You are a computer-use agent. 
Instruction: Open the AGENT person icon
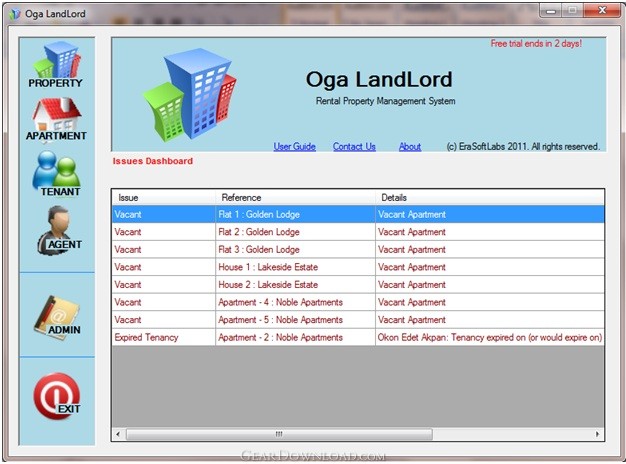point(59,230)
